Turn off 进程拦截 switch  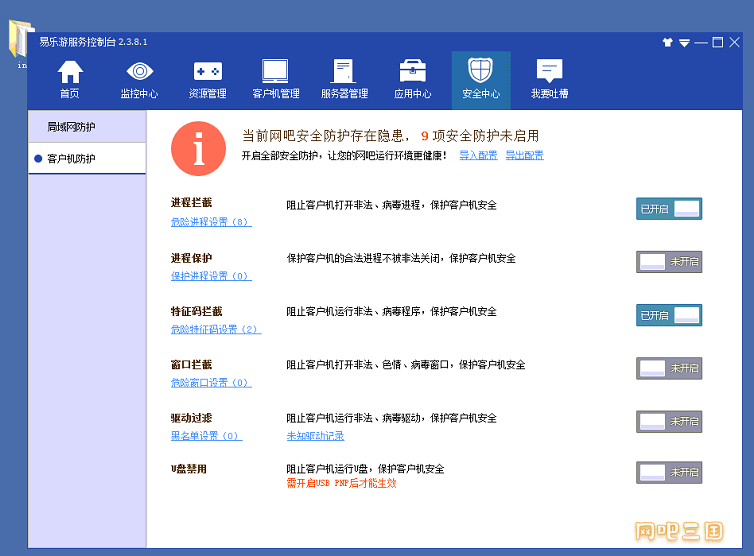click(x=669, y=209)
